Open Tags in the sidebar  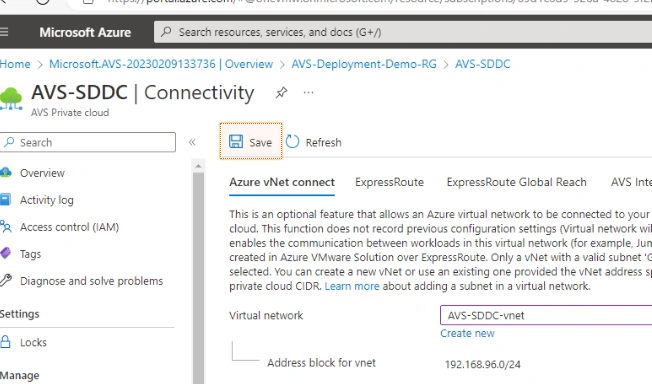(30, 254)
